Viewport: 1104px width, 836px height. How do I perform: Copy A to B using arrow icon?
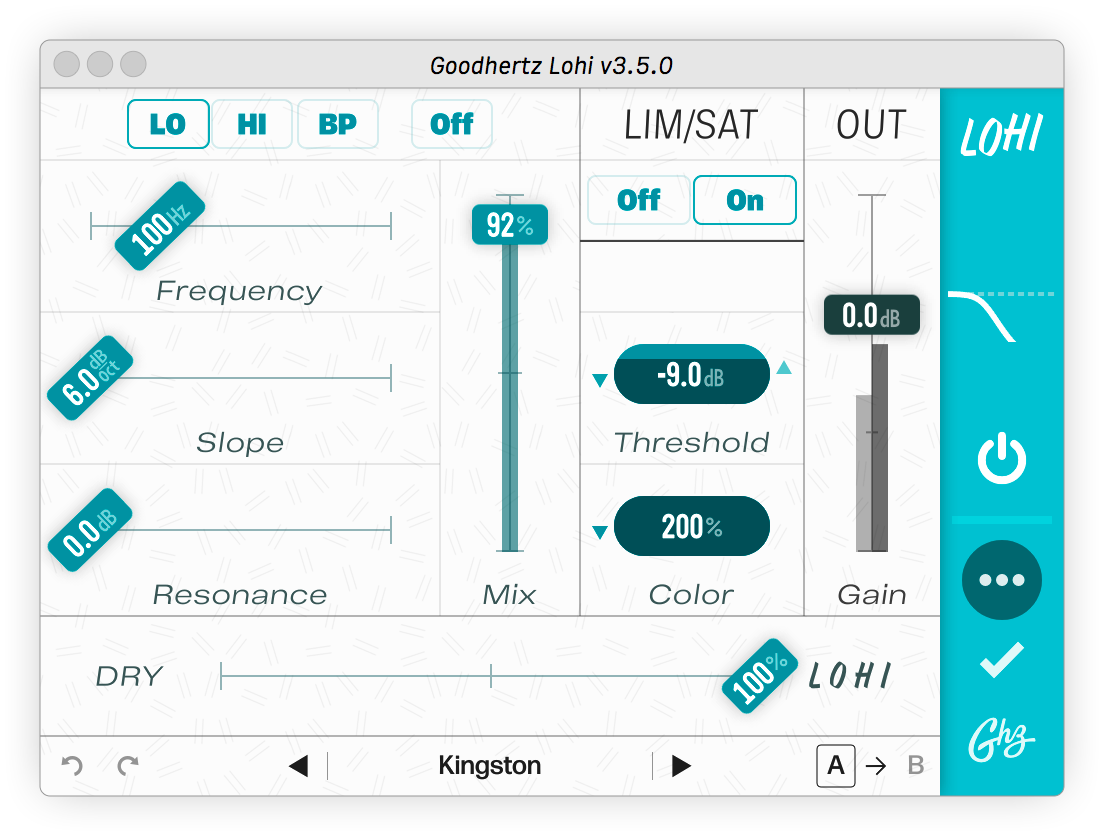pos(876,766)
